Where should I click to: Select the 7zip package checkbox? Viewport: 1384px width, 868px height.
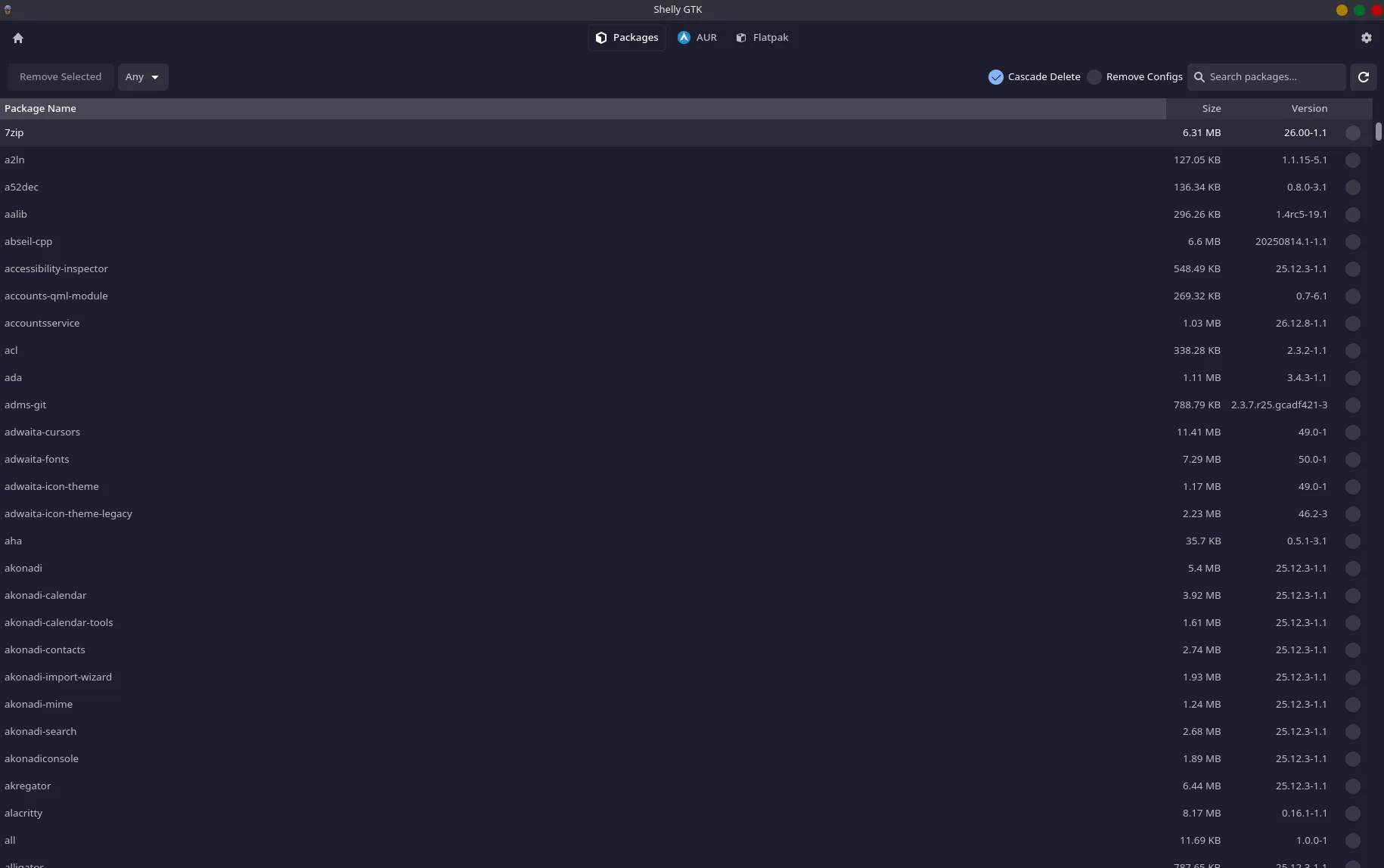click(x=1353, y=133)
